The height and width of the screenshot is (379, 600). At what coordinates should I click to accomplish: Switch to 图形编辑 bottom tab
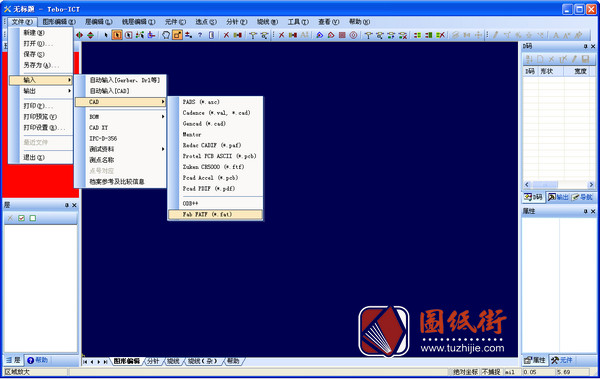click(127, 361)
